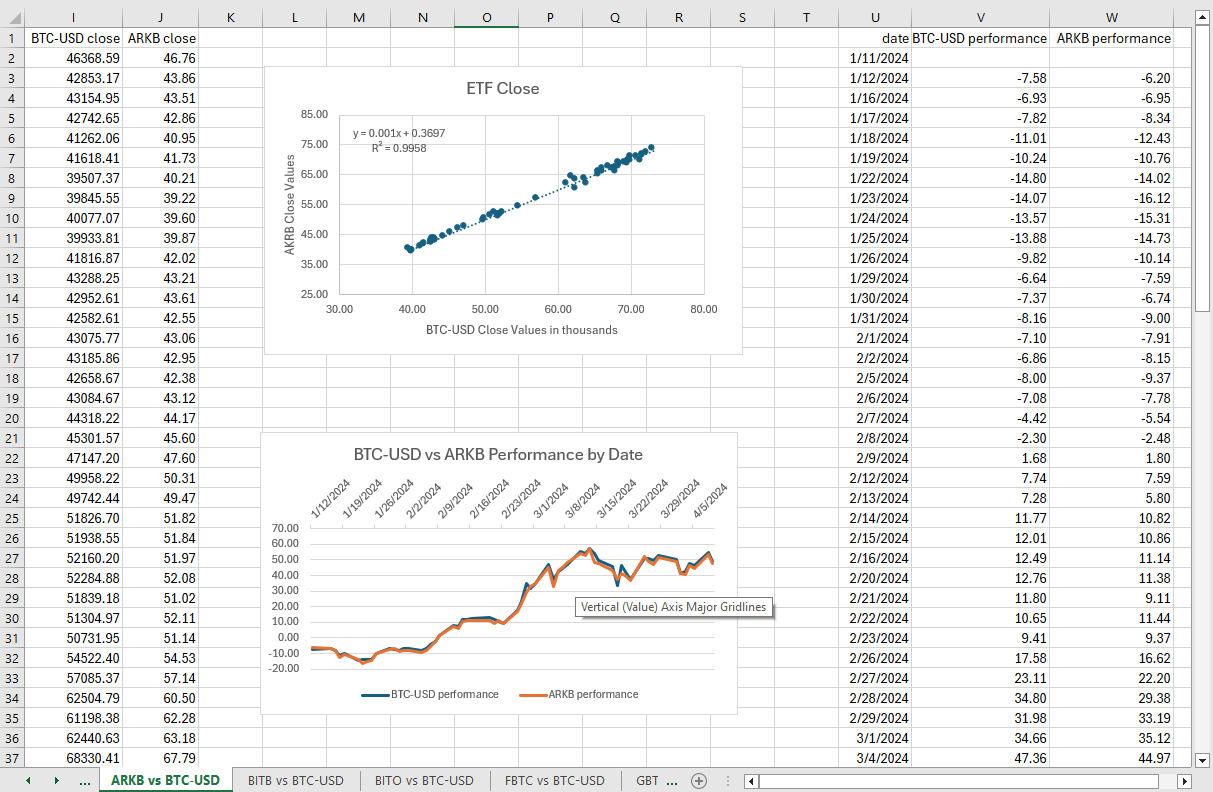Select column V header
Screen dimensions: 1213x792
[x=980, y=18]
